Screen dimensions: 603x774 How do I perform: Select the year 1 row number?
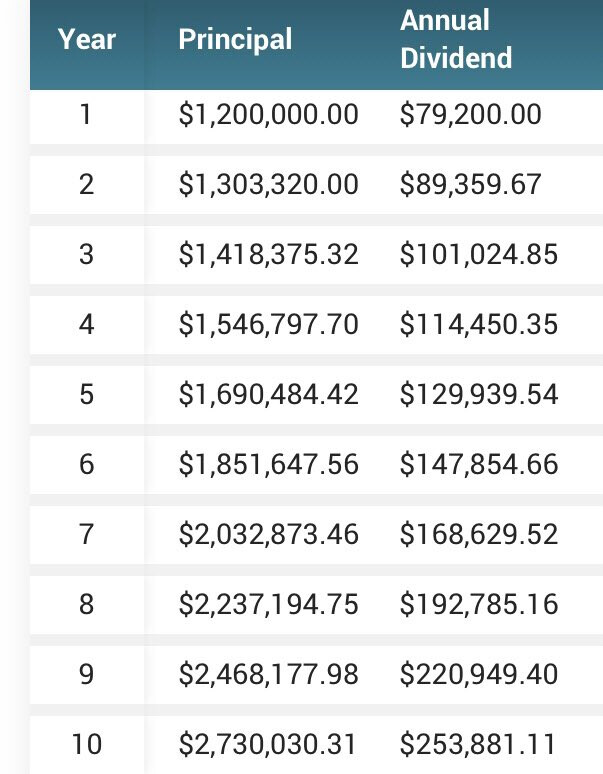point(86,114)
